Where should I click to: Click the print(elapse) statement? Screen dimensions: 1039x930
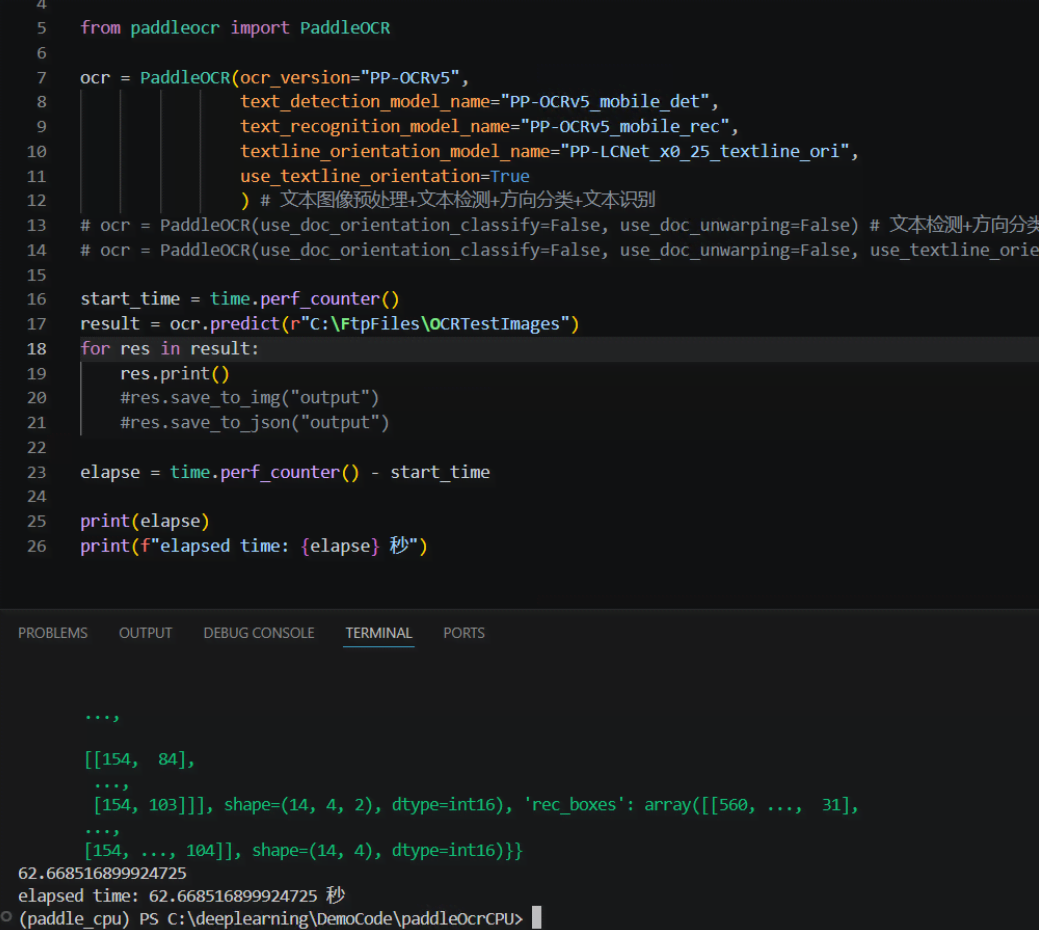point(144,521)
